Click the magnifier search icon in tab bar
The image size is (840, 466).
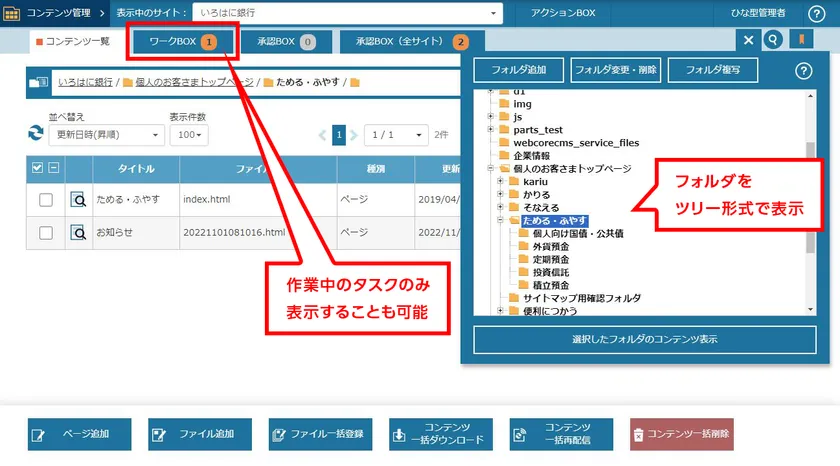coord(773,40)
